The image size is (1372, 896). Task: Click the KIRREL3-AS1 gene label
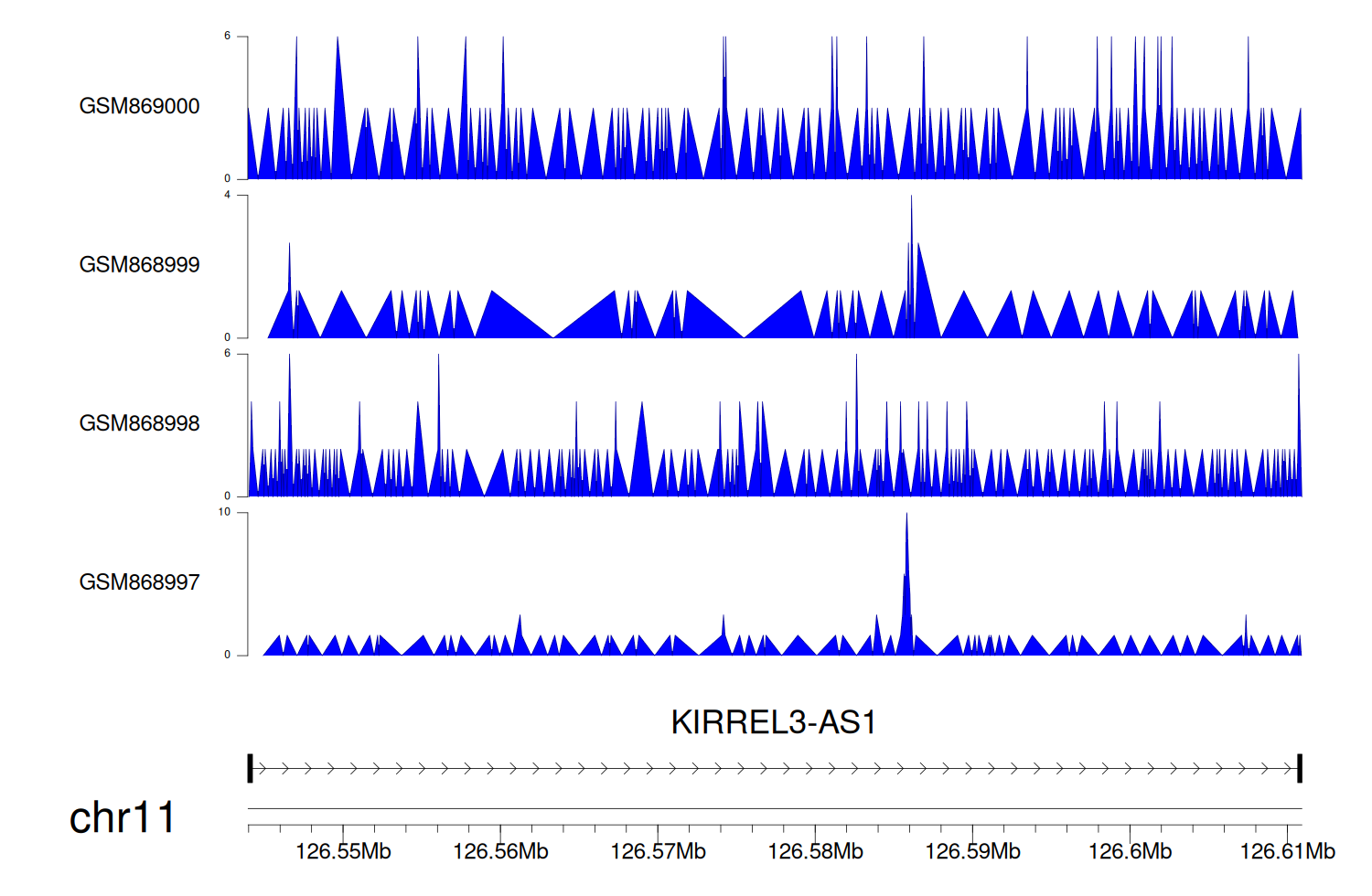(x=774, y=722)
